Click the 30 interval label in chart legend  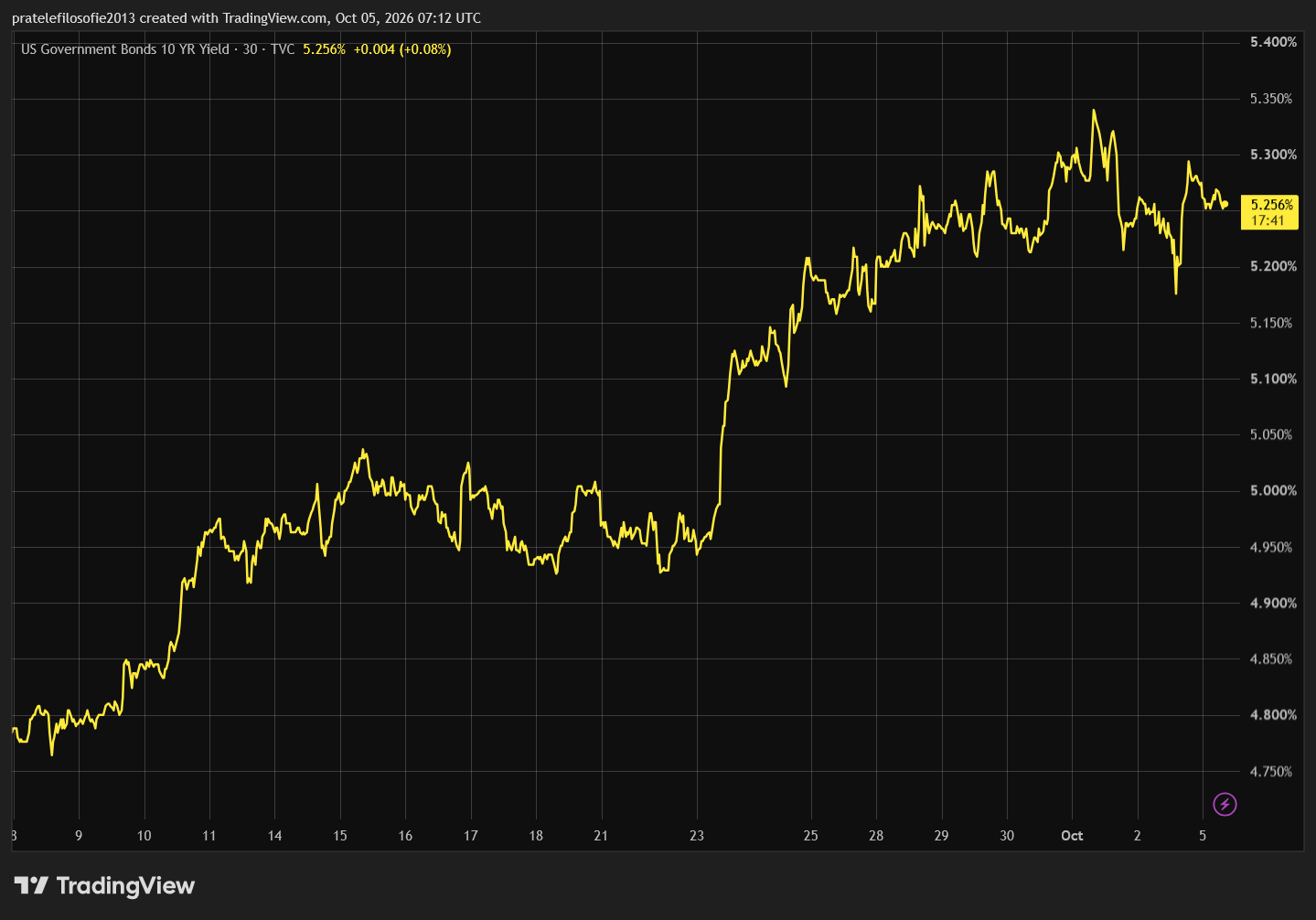pos(250,49)
